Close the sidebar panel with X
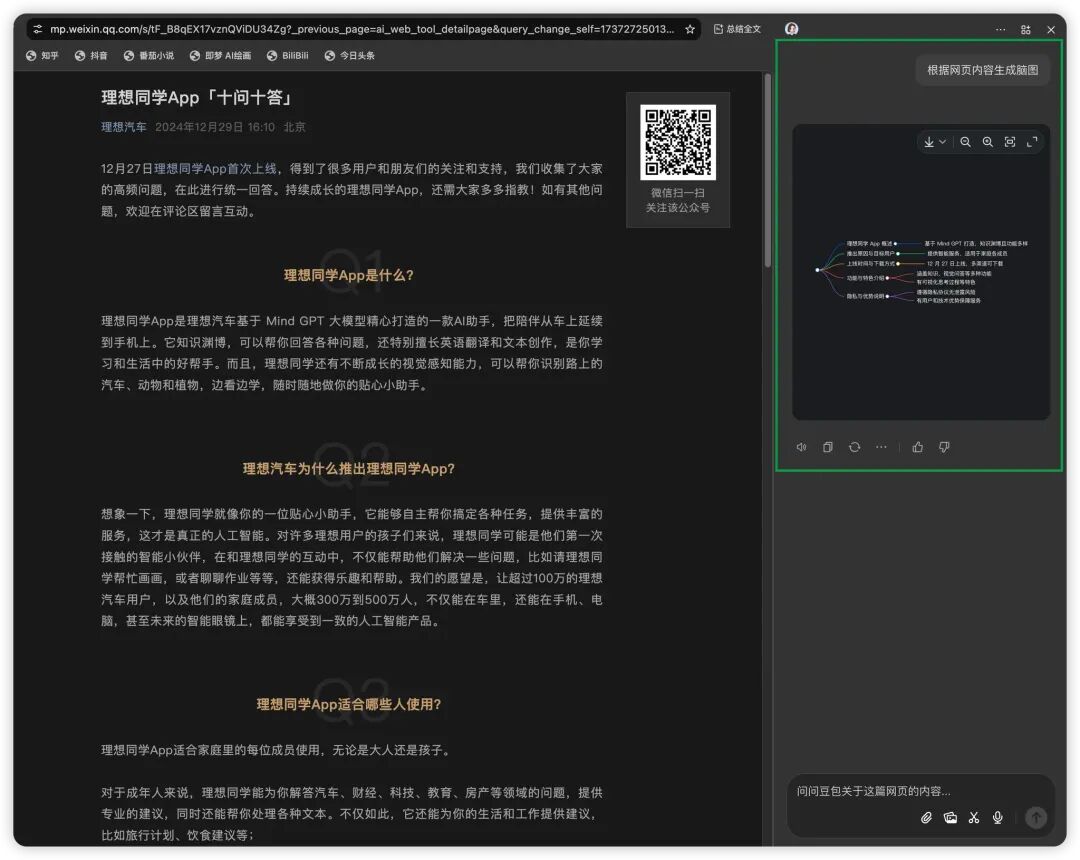Viewport: 1080px width, 860px height. pyautogui.click(x=1051, y=30)
